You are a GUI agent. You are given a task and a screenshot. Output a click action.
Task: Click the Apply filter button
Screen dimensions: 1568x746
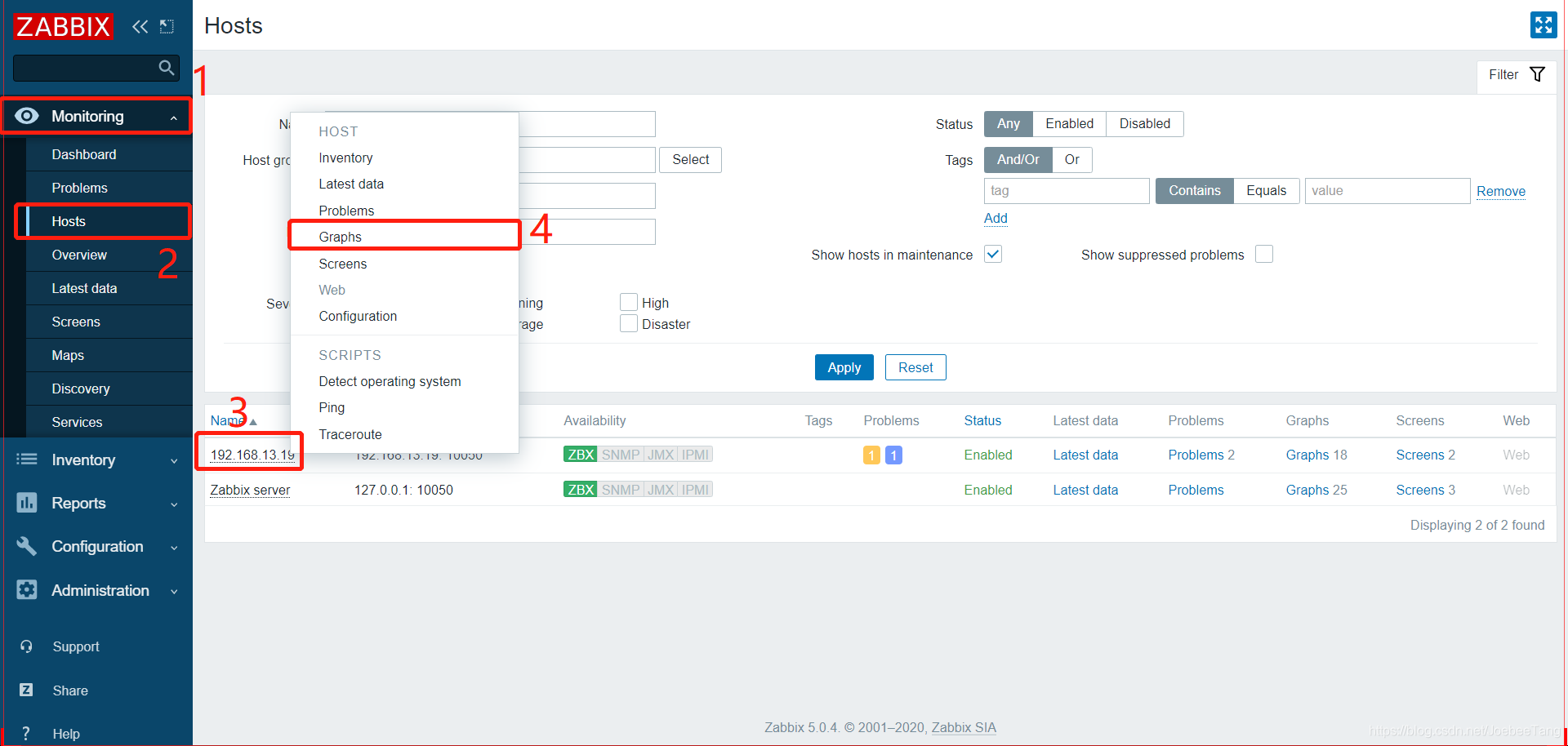pyautogui.click(x=844, y=367)
